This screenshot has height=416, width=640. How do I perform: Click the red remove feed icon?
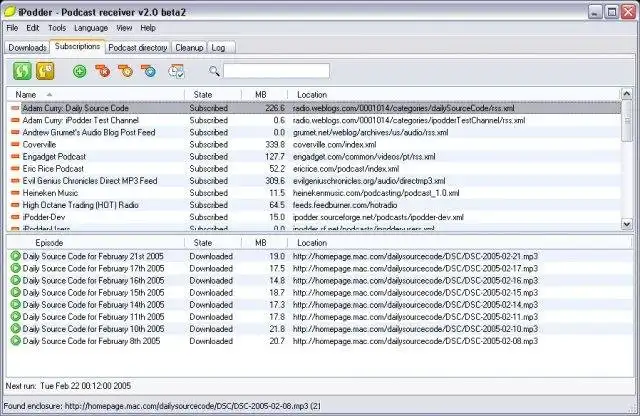pos(103,71)
